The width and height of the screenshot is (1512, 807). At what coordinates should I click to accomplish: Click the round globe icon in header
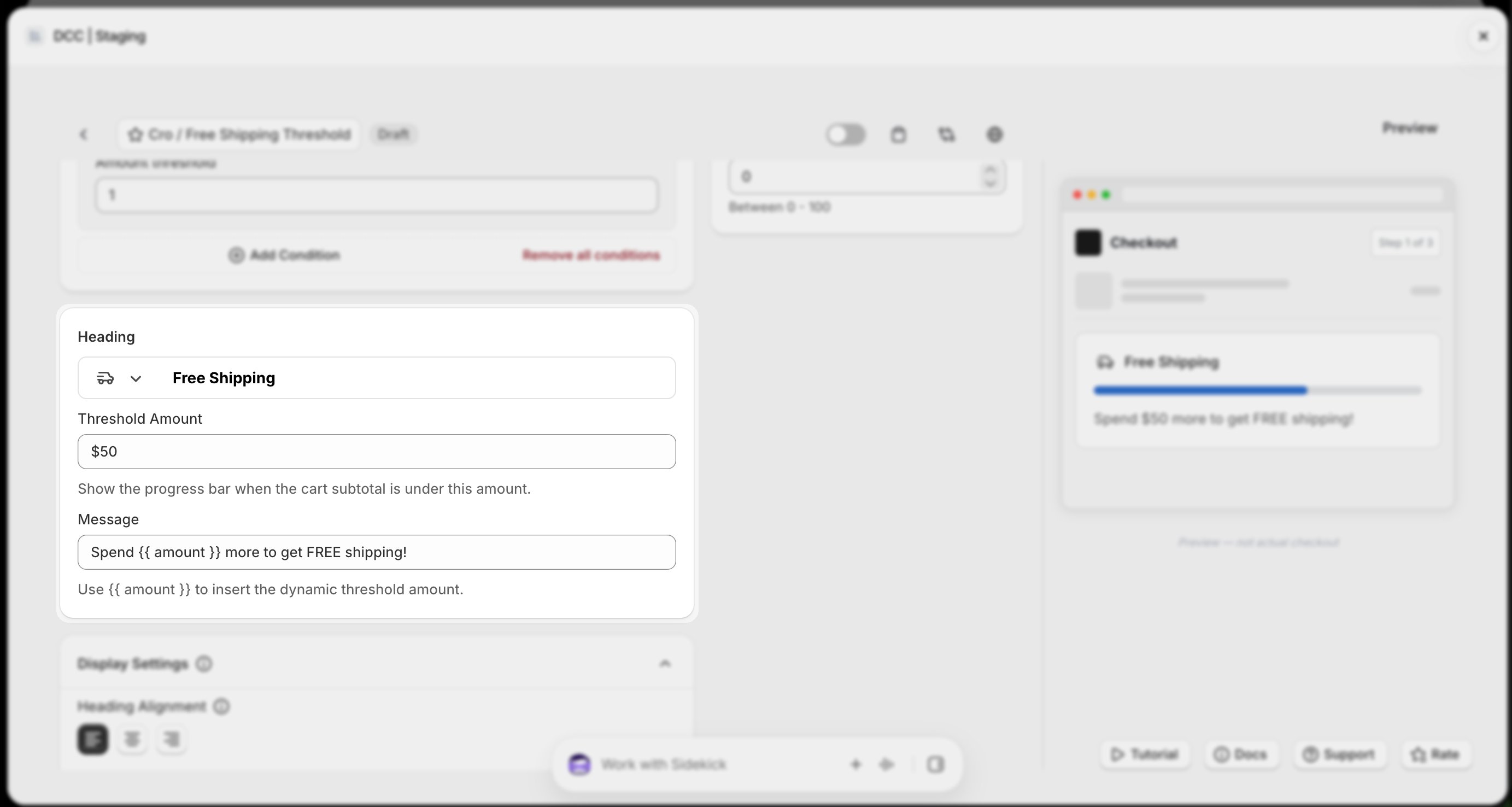tap(994, 134)
